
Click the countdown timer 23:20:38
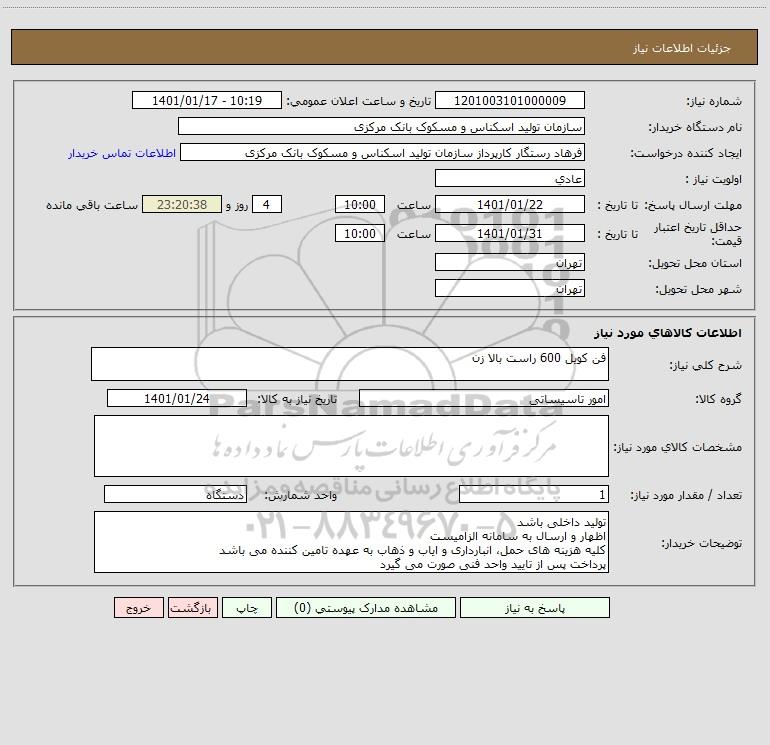[182, 204]
